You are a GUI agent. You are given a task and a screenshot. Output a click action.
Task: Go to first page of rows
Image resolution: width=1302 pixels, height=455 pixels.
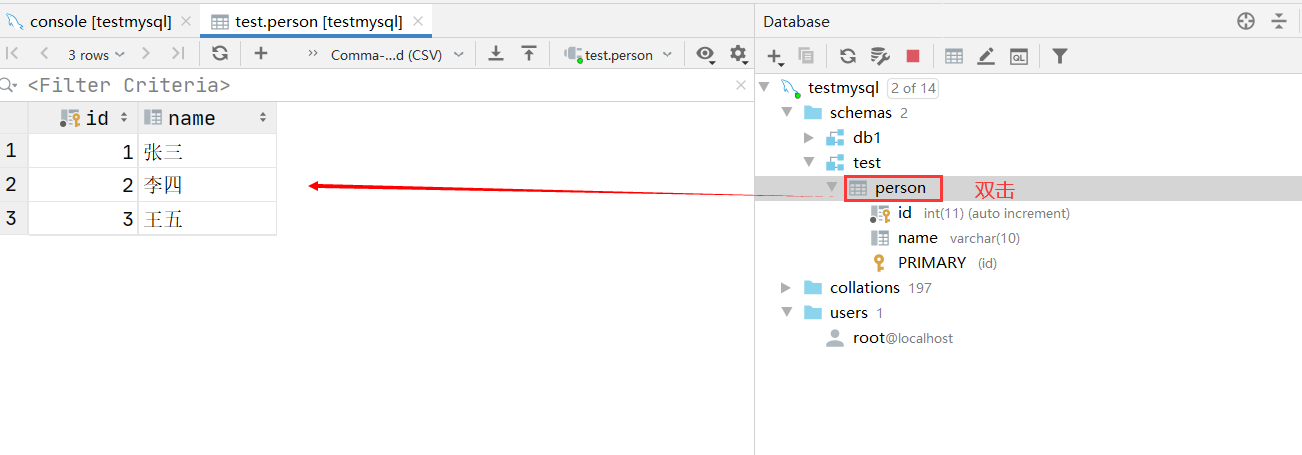[x=13, y=54]
